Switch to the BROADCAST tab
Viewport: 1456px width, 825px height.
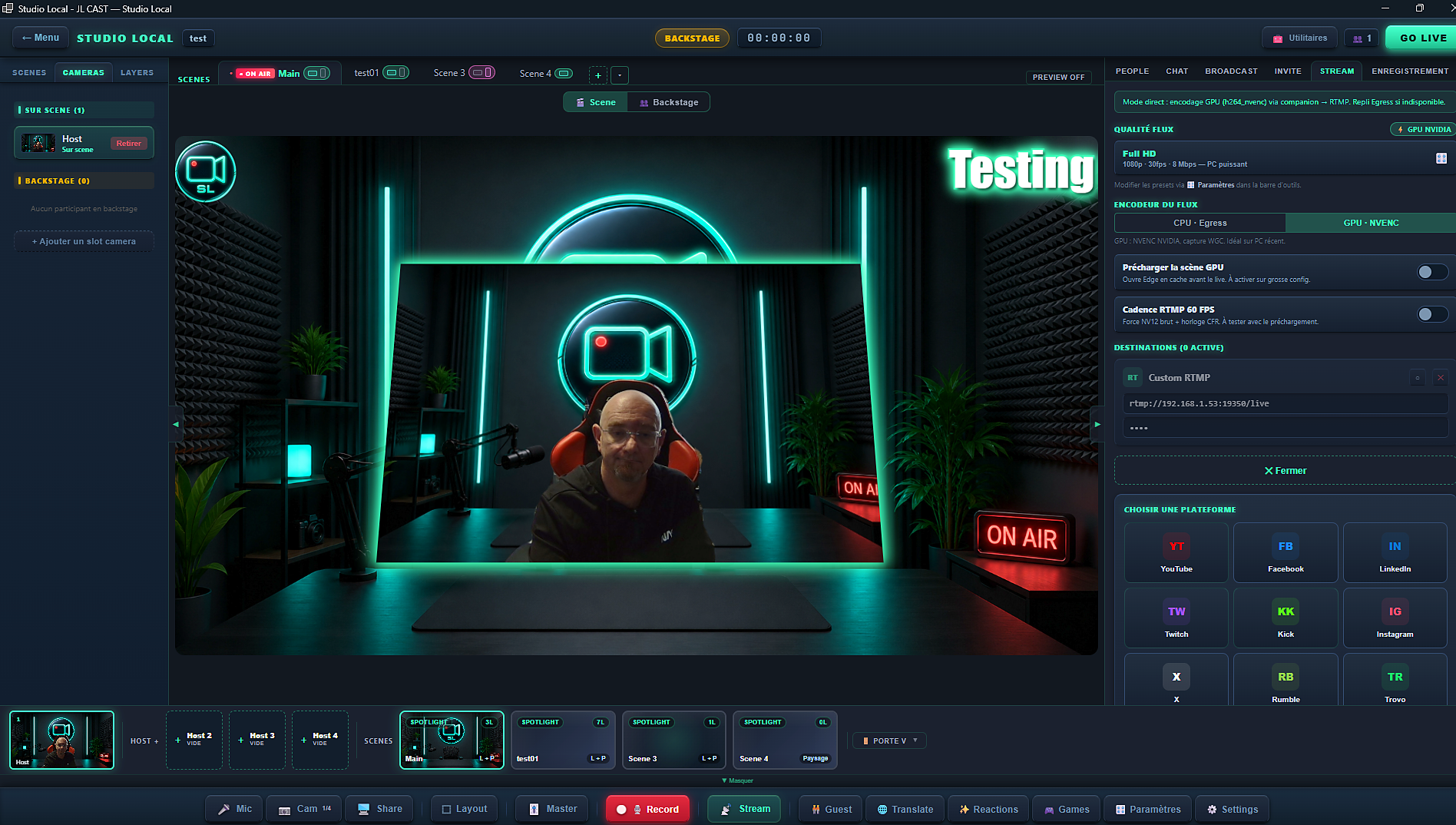click(1231, 71)
